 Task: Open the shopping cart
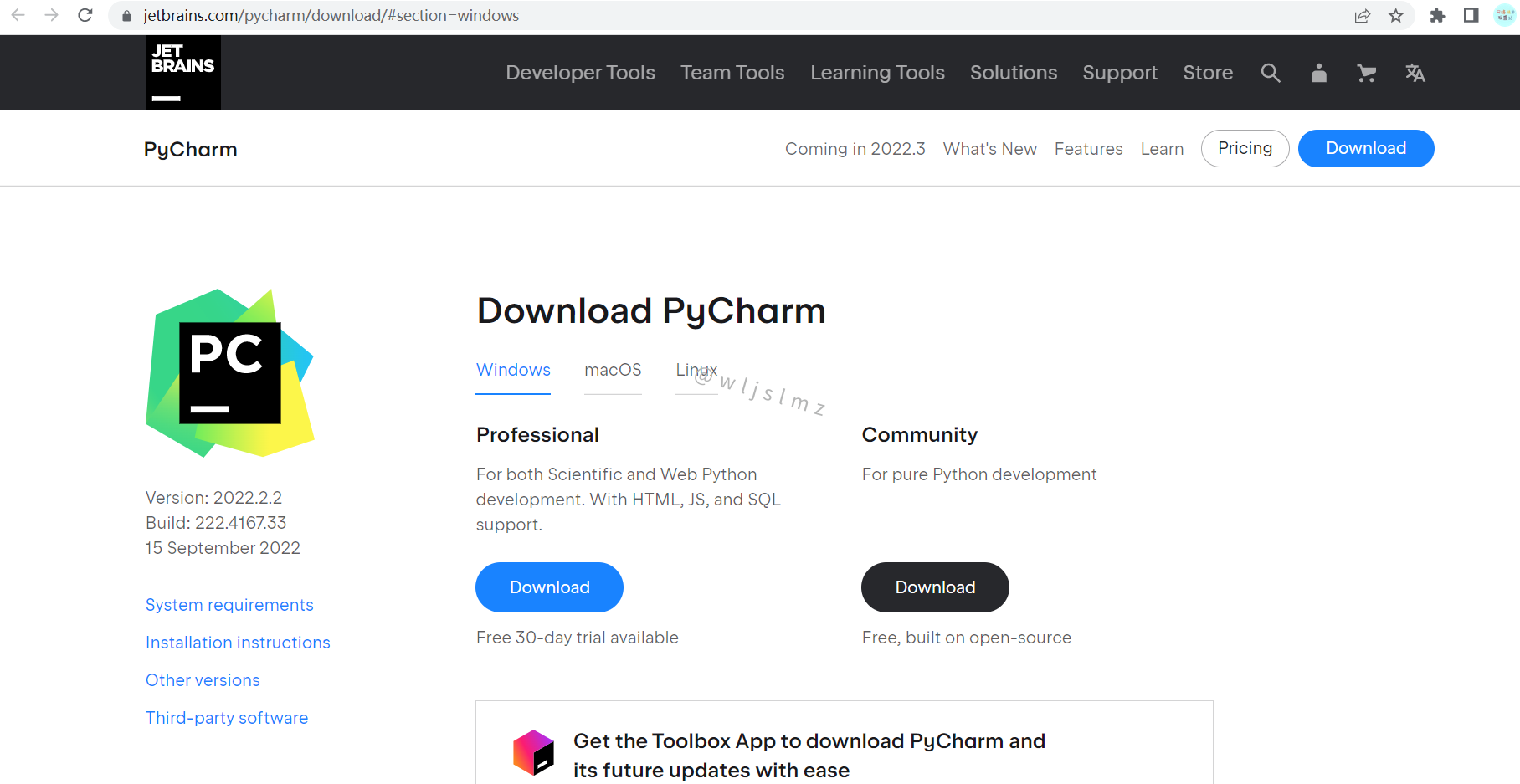coord(1367,73)
